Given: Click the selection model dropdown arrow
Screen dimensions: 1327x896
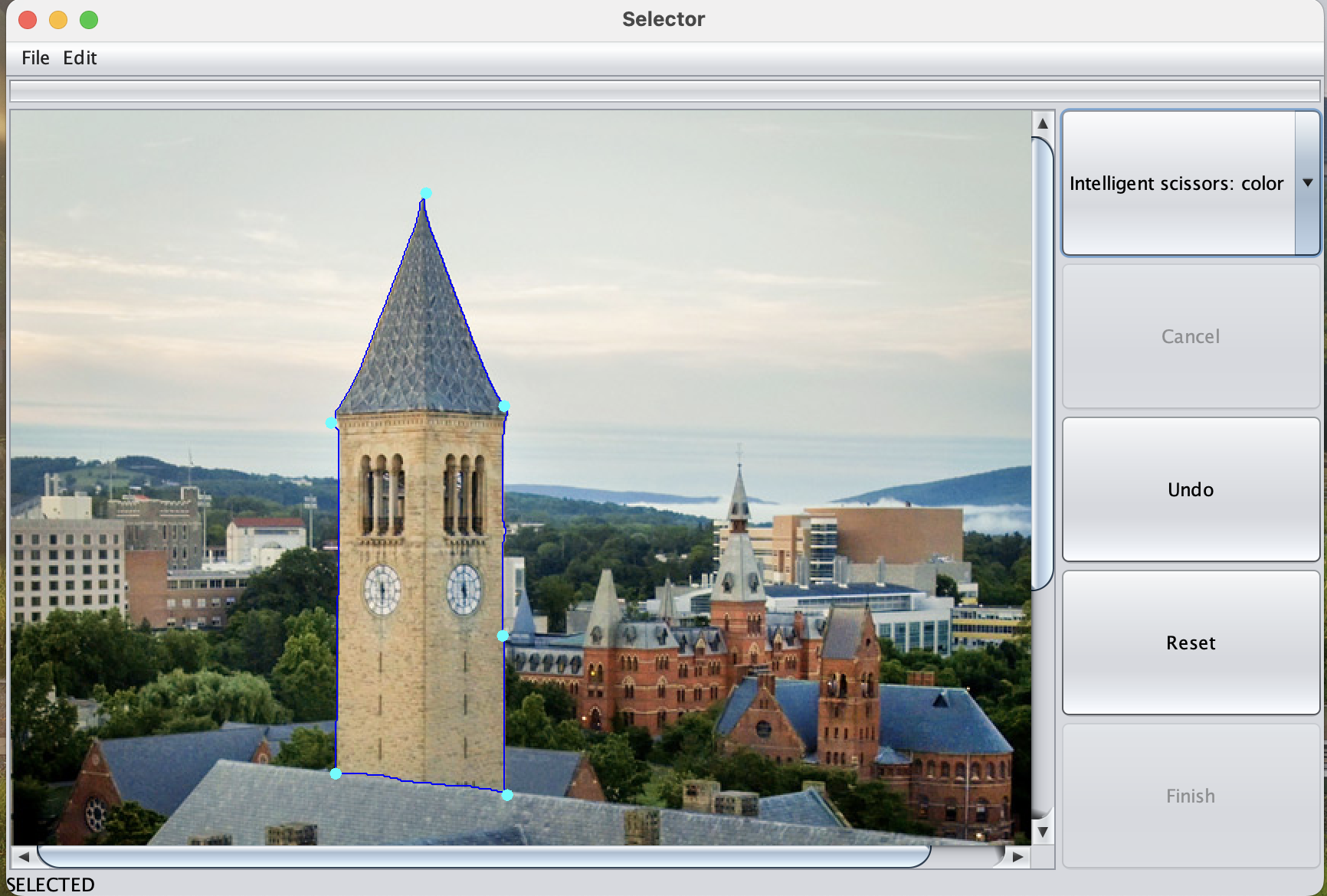Looking at the screenshot, I should [1307, 183].
